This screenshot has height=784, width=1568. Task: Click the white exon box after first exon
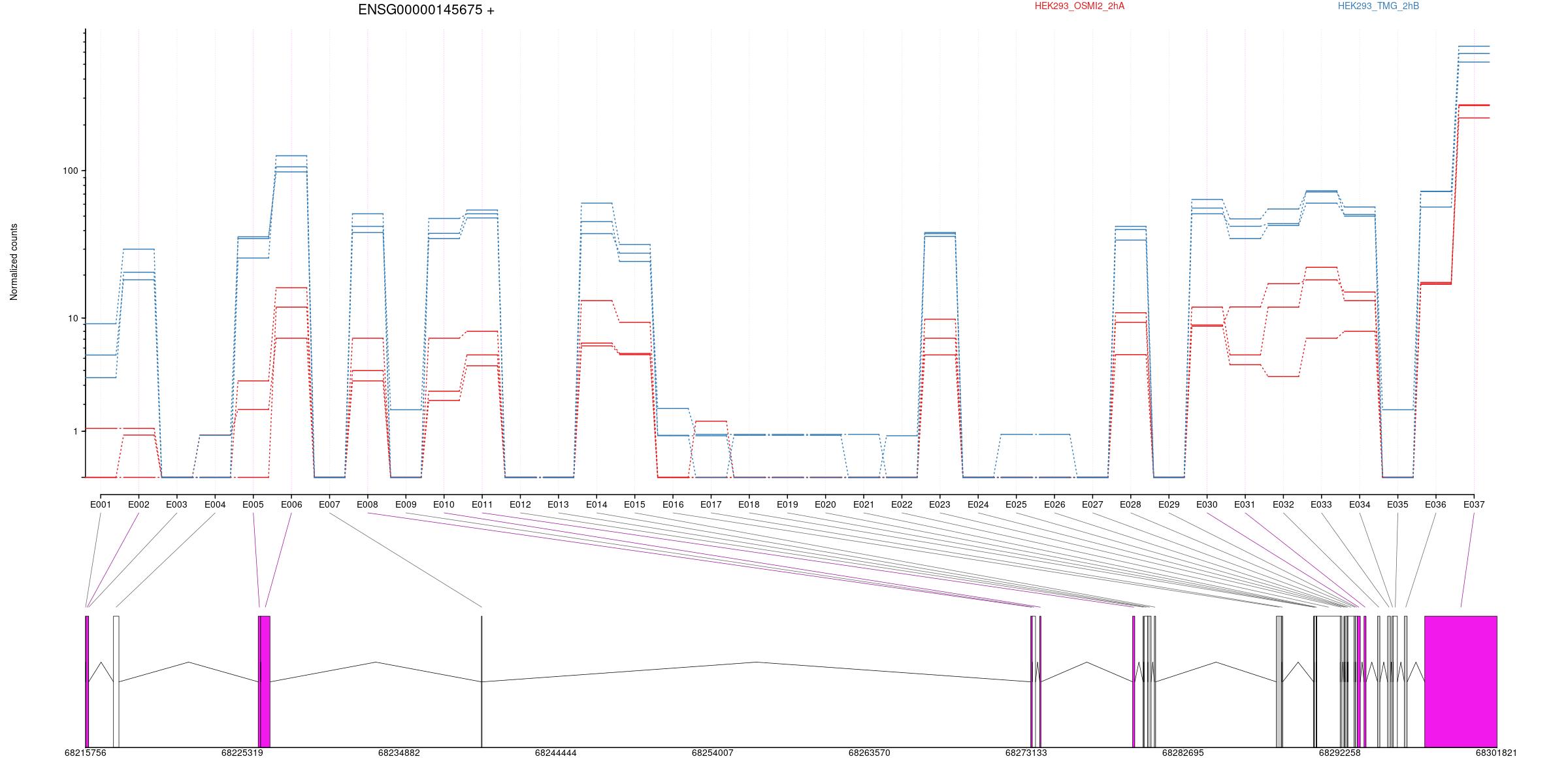click(116, 681)
